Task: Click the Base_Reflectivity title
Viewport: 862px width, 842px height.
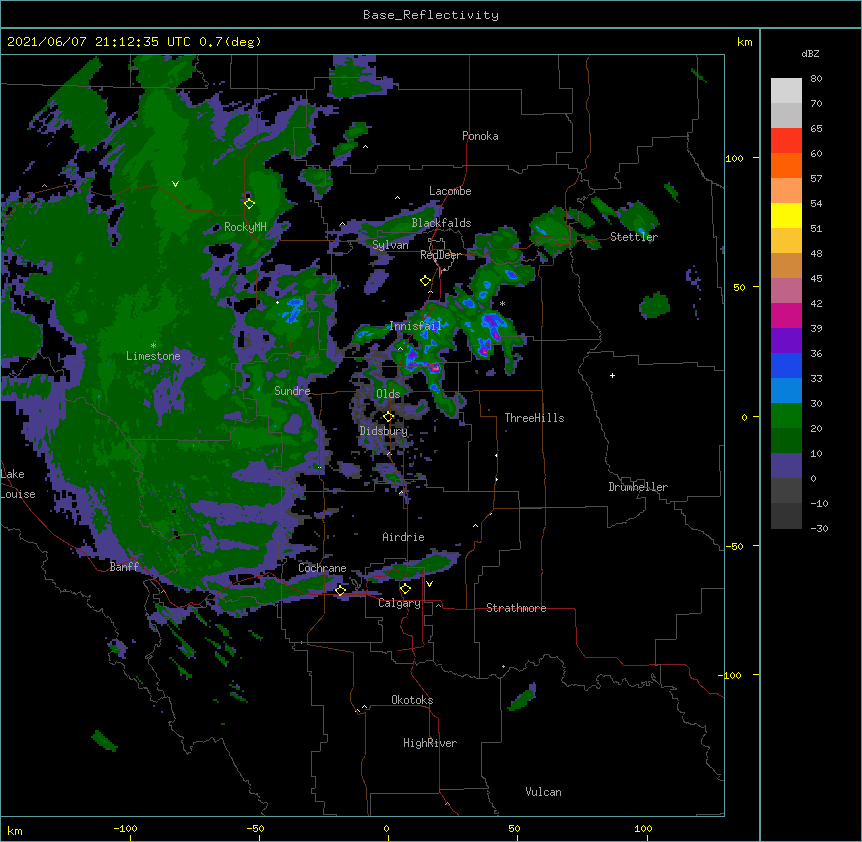Action: coord(431,15)
